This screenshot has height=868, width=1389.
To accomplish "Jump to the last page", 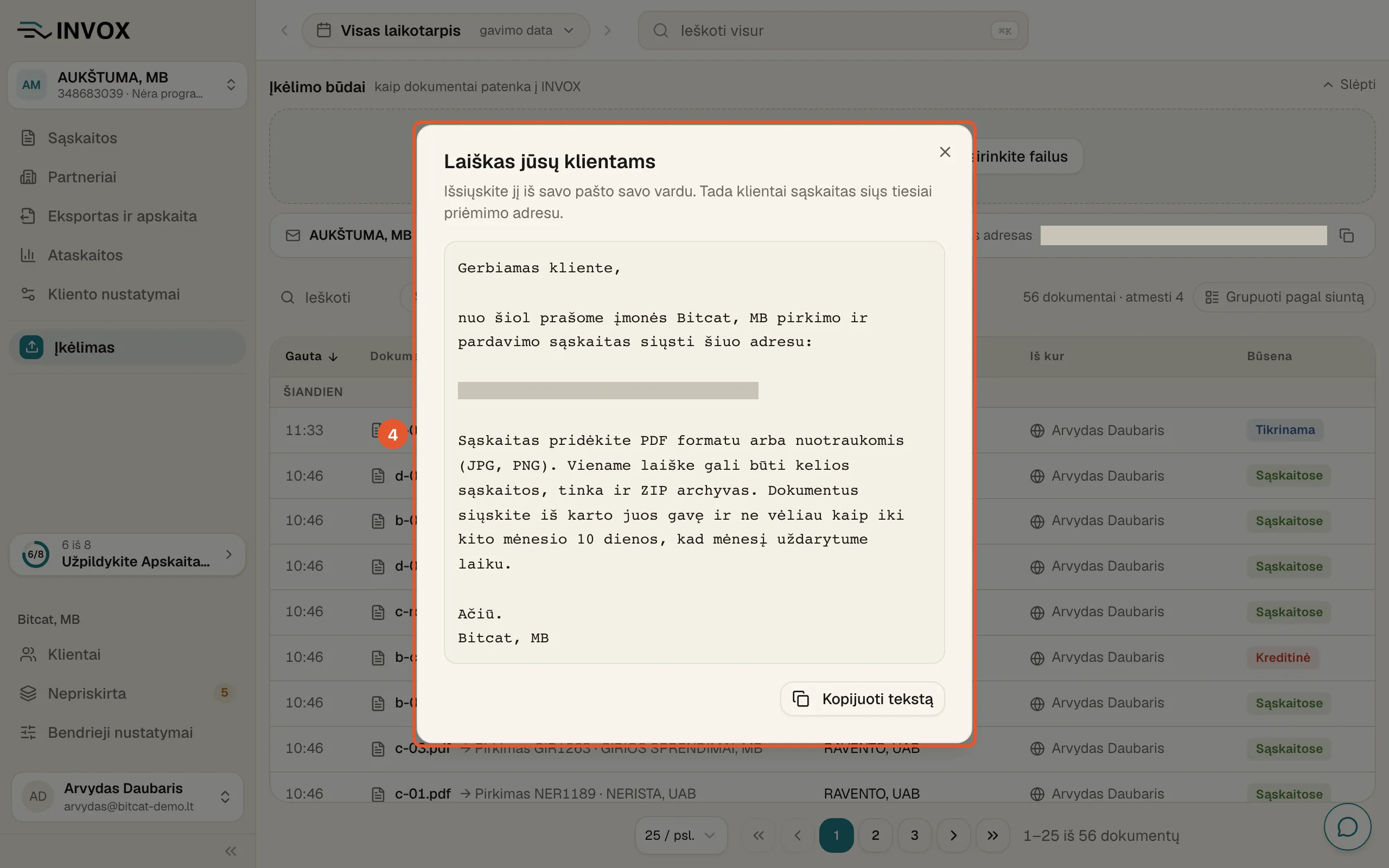I will click(x=992, y=835).
